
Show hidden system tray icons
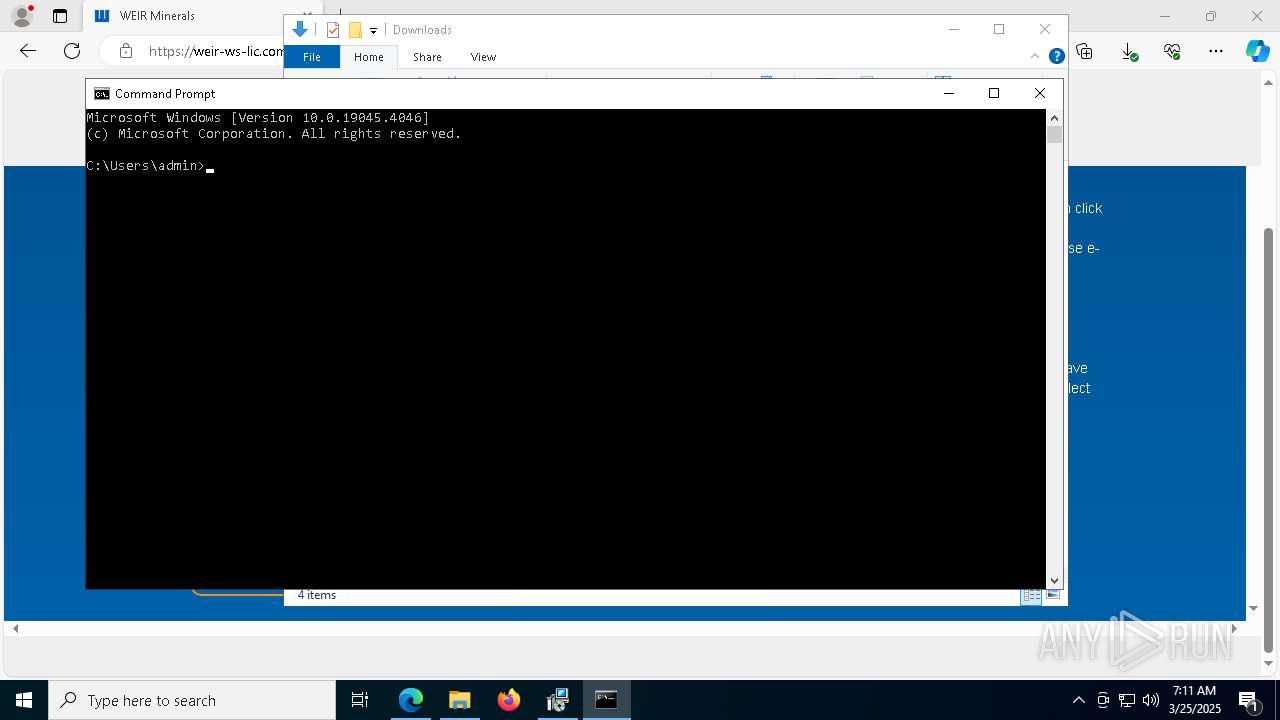pyautogui.click(x=1078, y=700)
